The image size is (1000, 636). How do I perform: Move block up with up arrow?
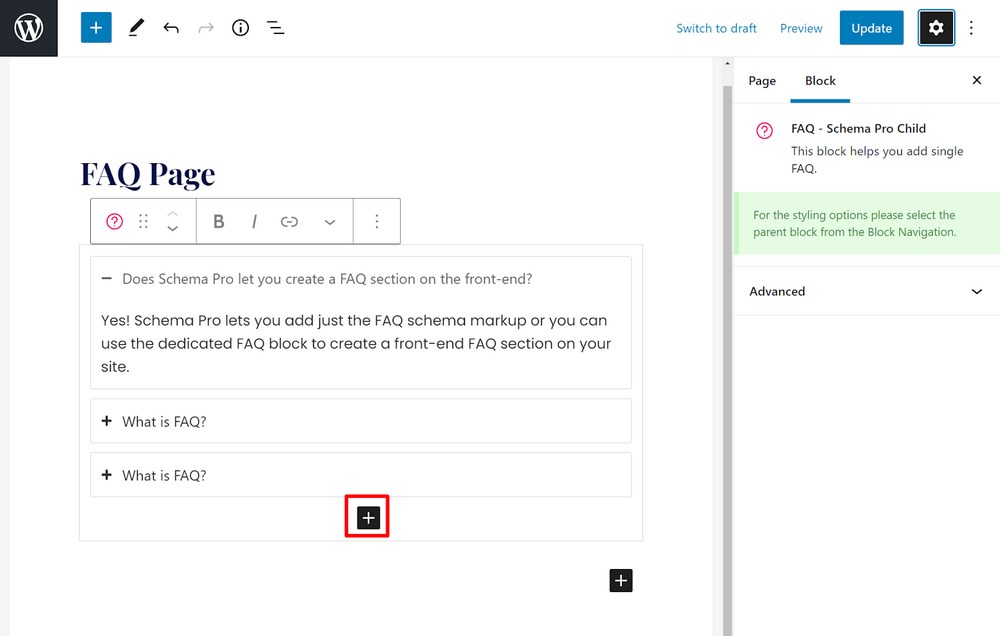(172, 214)
